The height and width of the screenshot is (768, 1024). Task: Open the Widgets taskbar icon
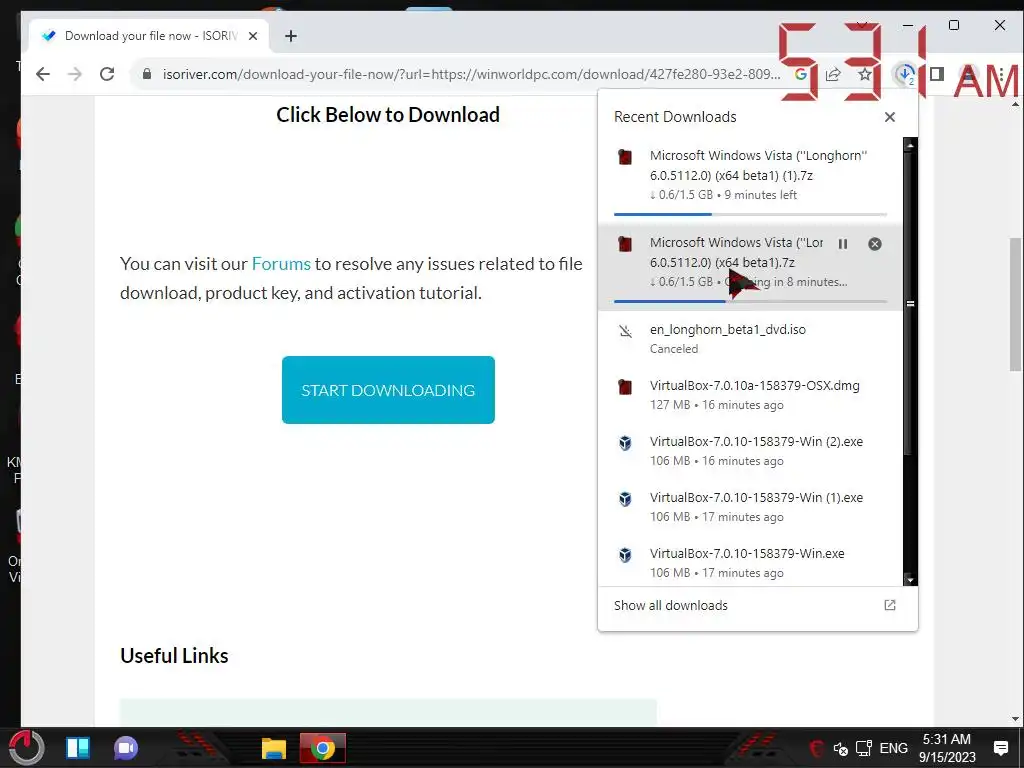click(x=78, y=748)
